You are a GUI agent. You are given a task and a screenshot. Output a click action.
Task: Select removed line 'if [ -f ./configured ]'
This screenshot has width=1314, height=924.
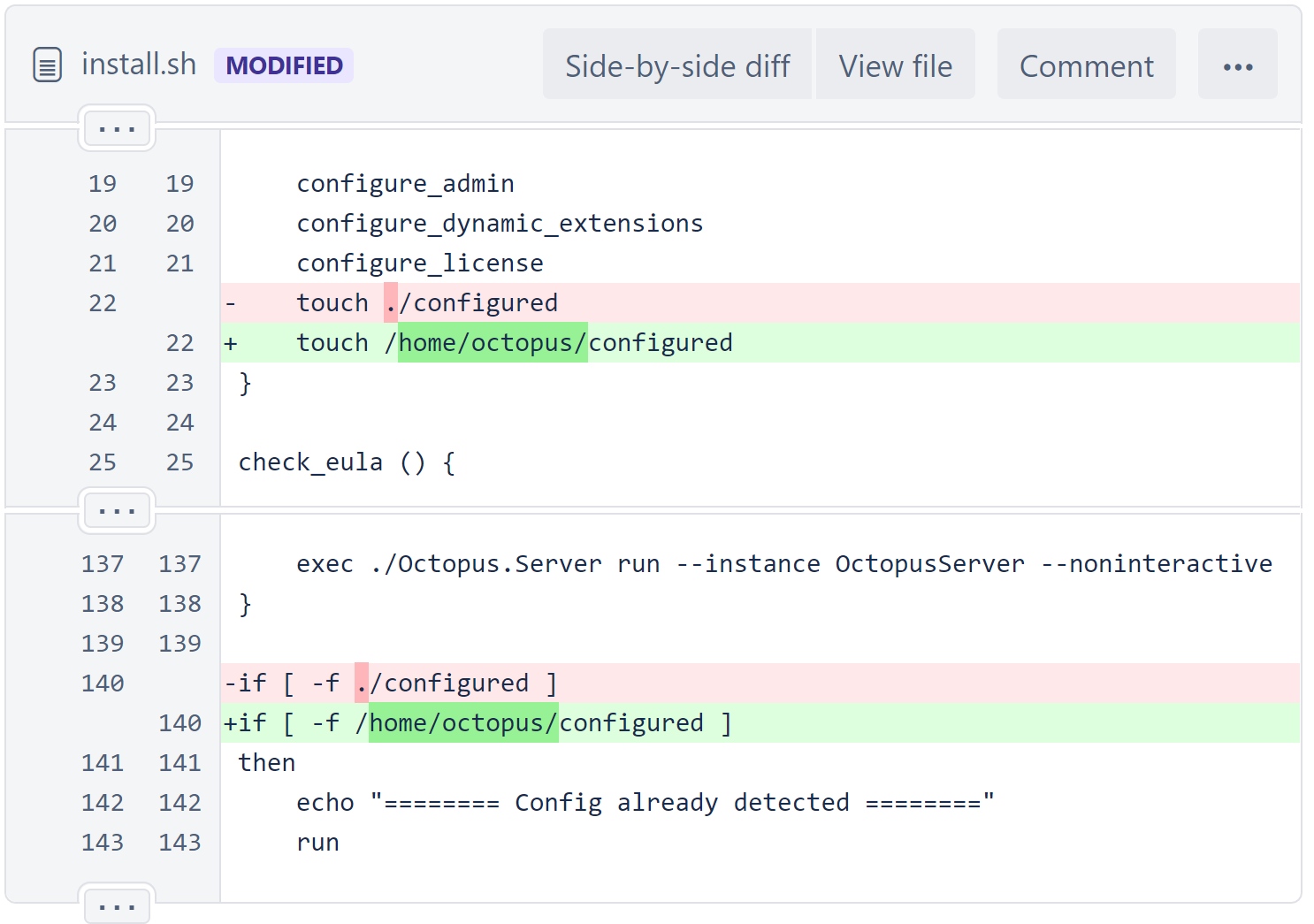760,683
